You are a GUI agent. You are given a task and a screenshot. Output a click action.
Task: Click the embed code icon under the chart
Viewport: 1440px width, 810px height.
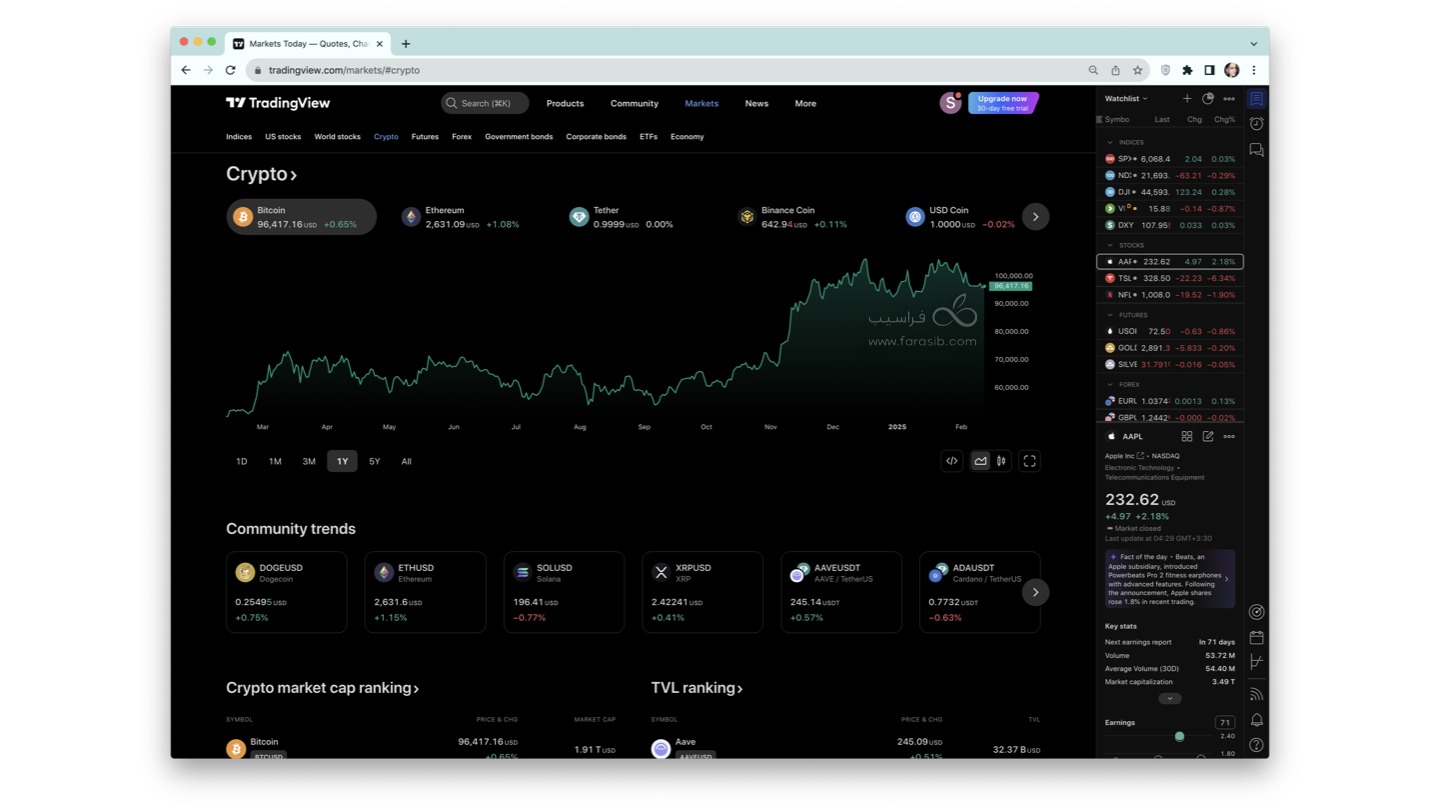tap(952, 461)
